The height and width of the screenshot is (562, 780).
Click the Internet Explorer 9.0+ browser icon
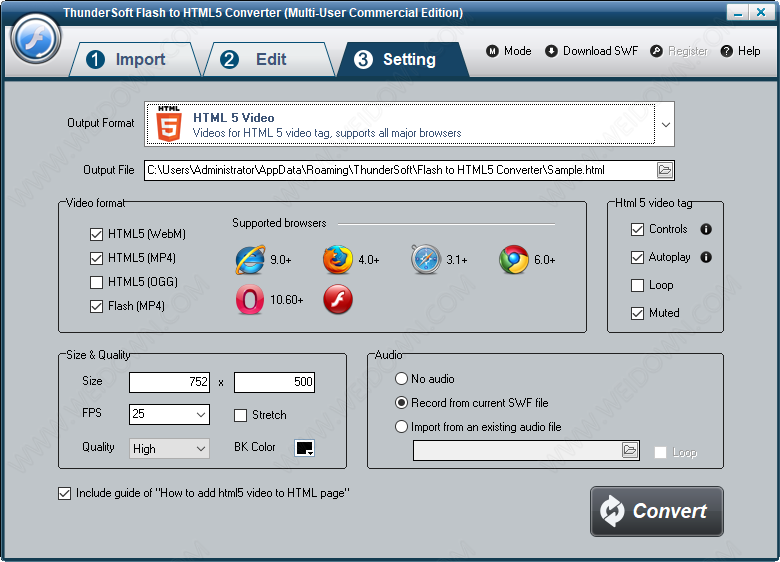(x=250, y=260)
